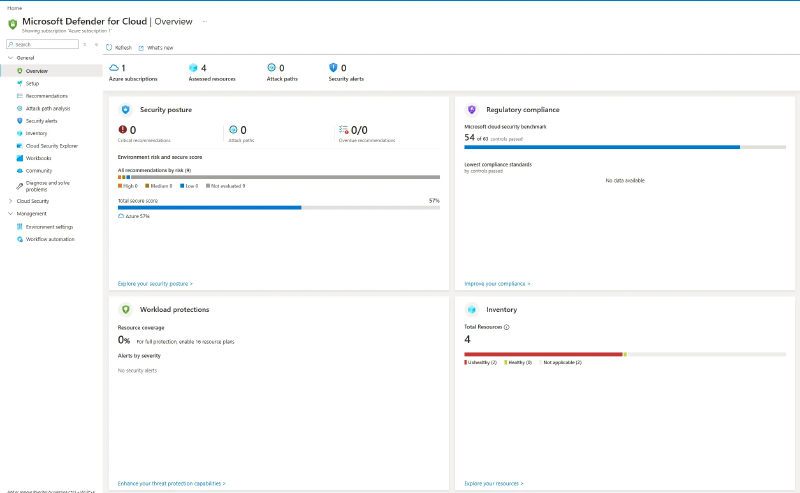
Task: Open the Recommendations menu item
Action: (46, 96)
